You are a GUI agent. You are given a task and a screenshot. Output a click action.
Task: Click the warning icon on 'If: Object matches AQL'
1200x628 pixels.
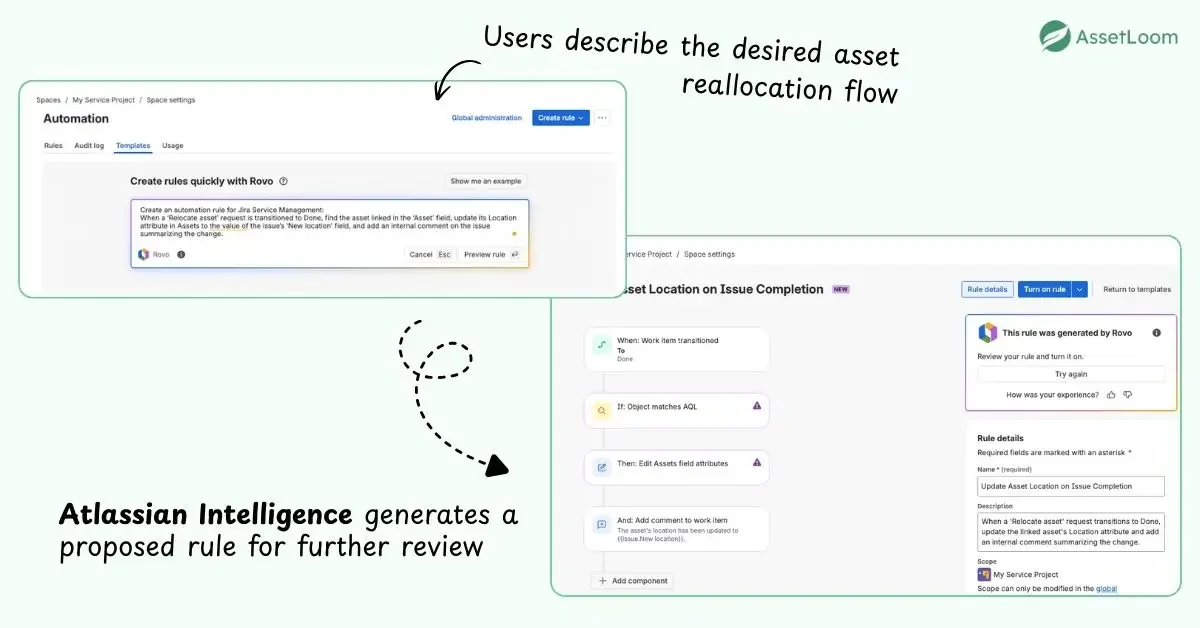756,405
